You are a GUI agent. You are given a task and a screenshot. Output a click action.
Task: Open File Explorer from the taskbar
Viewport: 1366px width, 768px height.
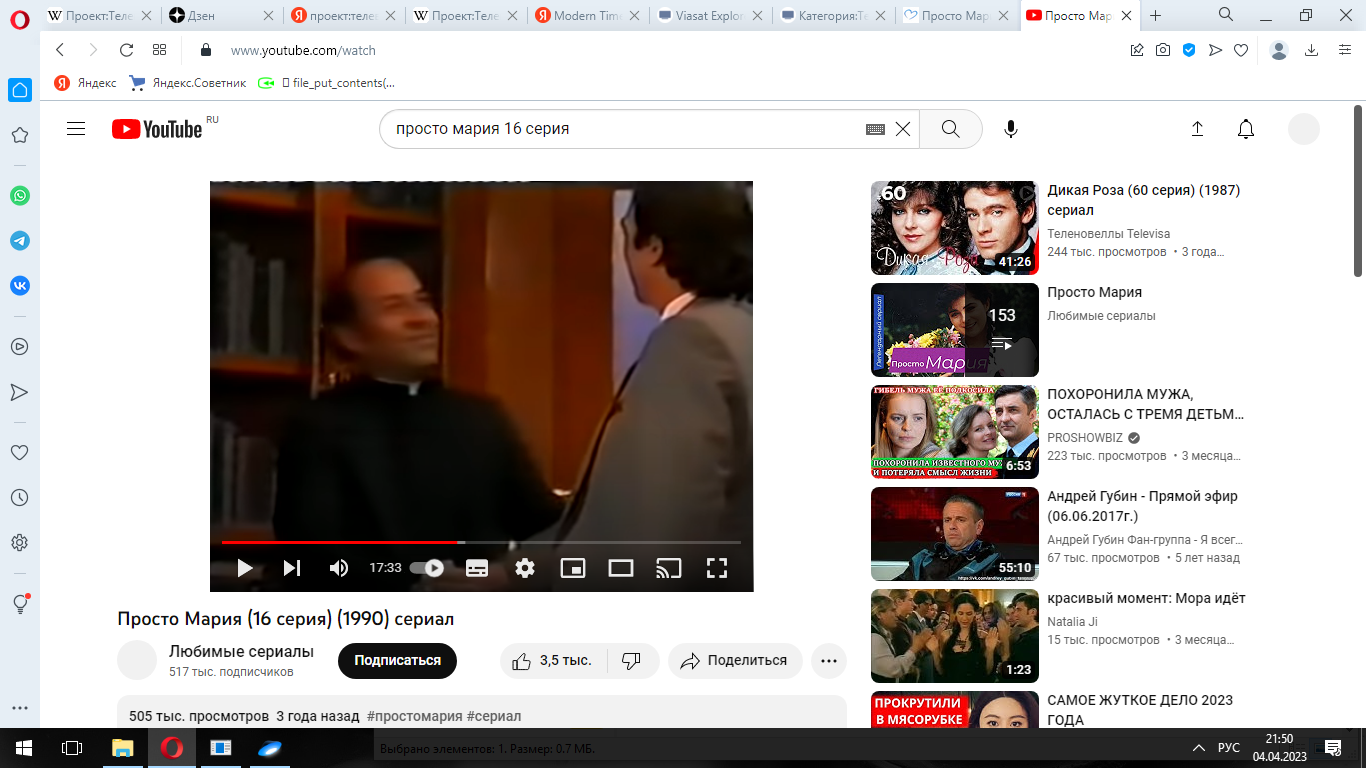122,748
